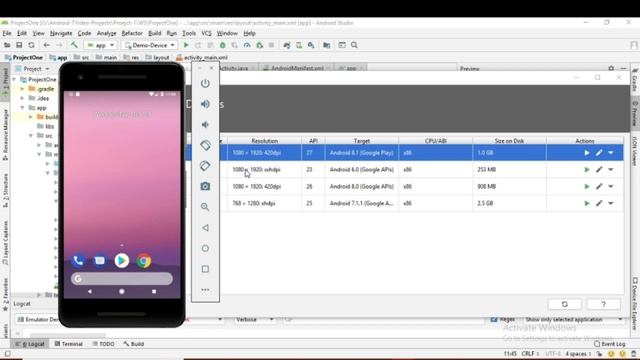Expand the .idea folder in project tree

click(x=22, y=98)
